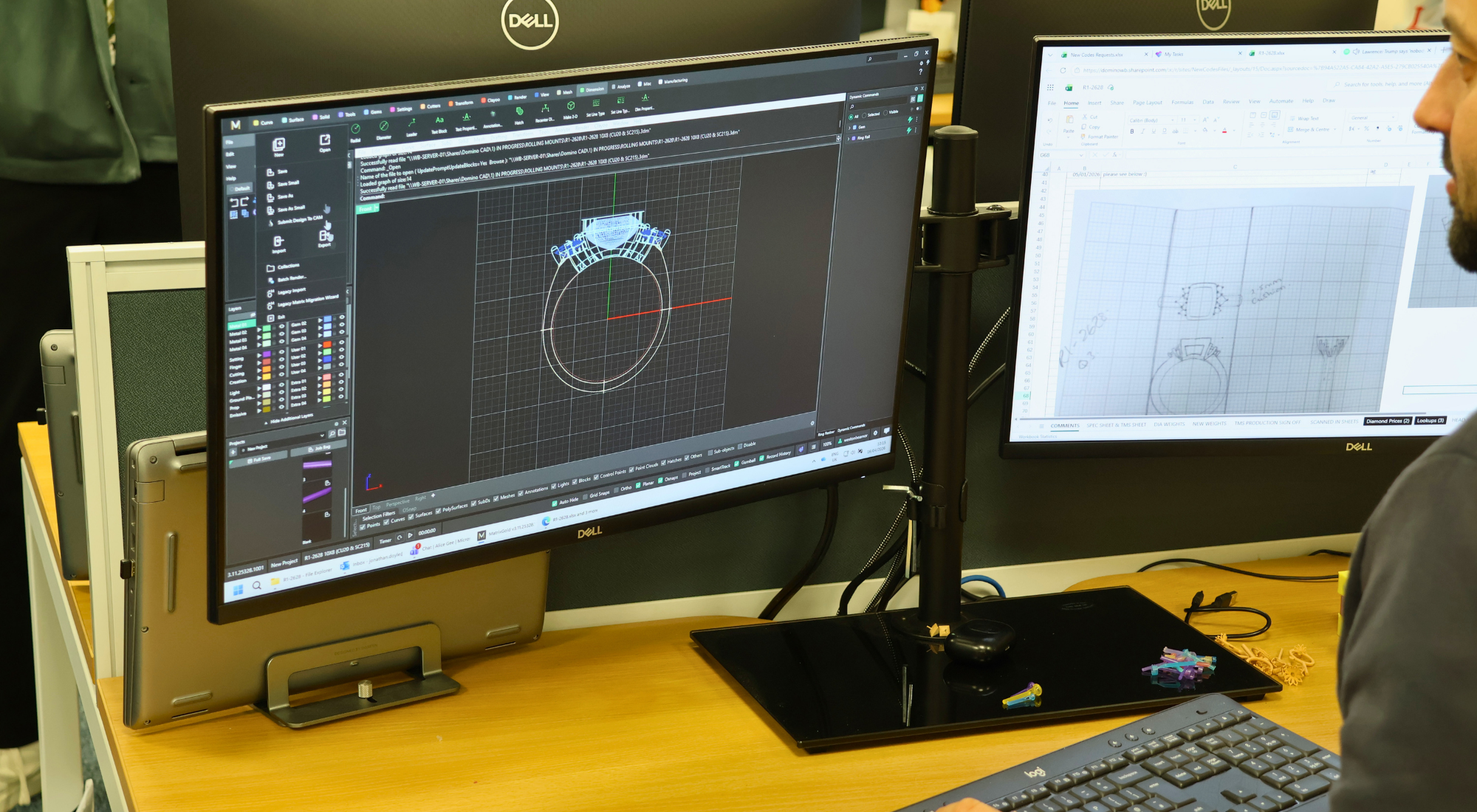Click the Import icon in File panel
This screenshot has width=1477, height=812.
[x=278, y=241]
